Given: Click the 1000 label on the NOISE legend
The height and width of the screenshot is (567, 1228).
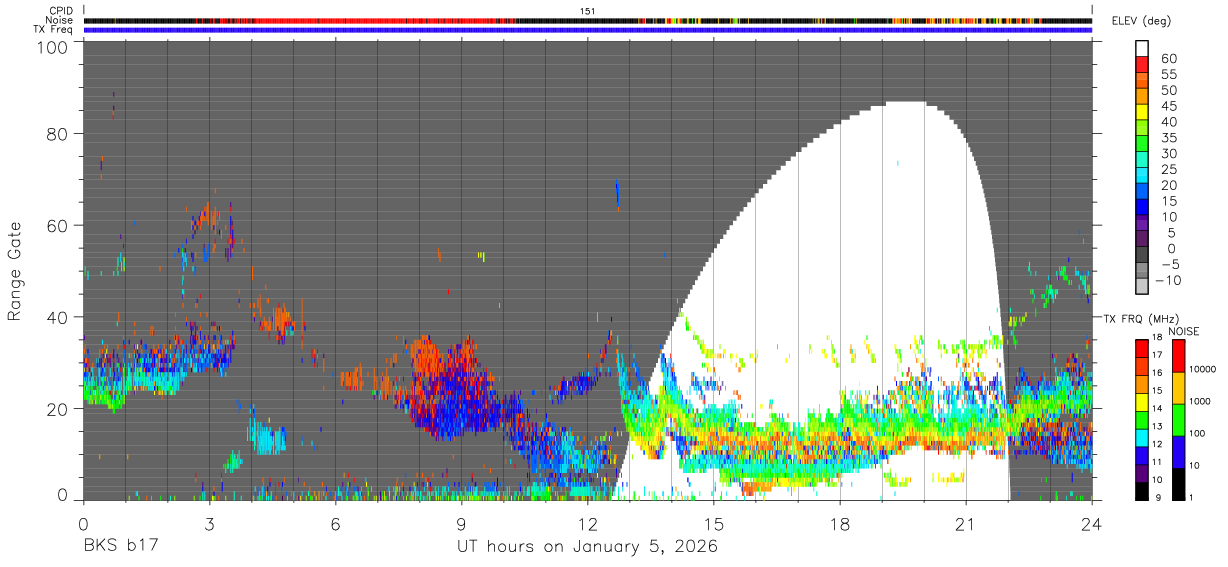Looking at the screenshot, I should (x=1199, y=402).
